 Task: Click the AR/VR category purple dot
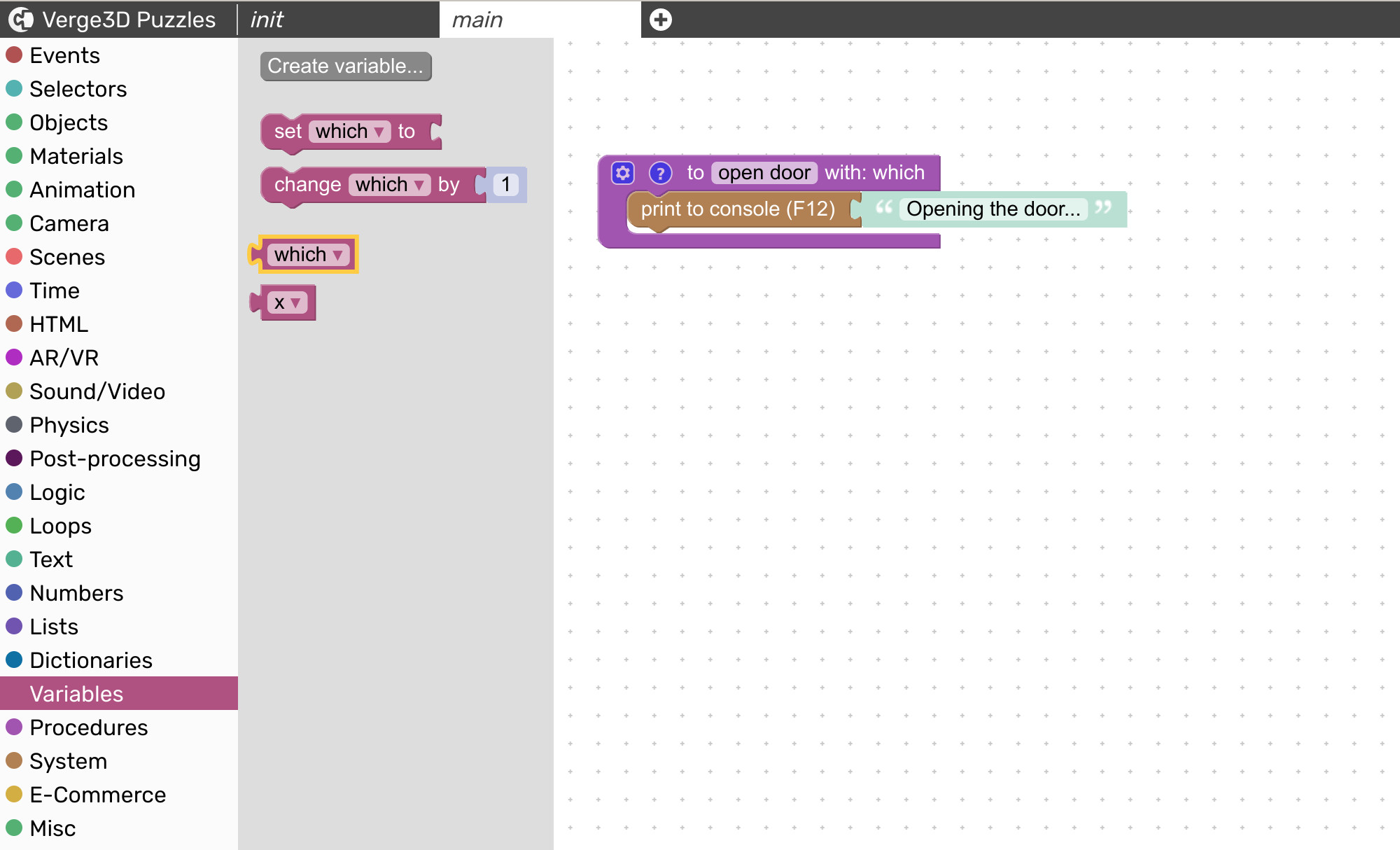(14, 357)
